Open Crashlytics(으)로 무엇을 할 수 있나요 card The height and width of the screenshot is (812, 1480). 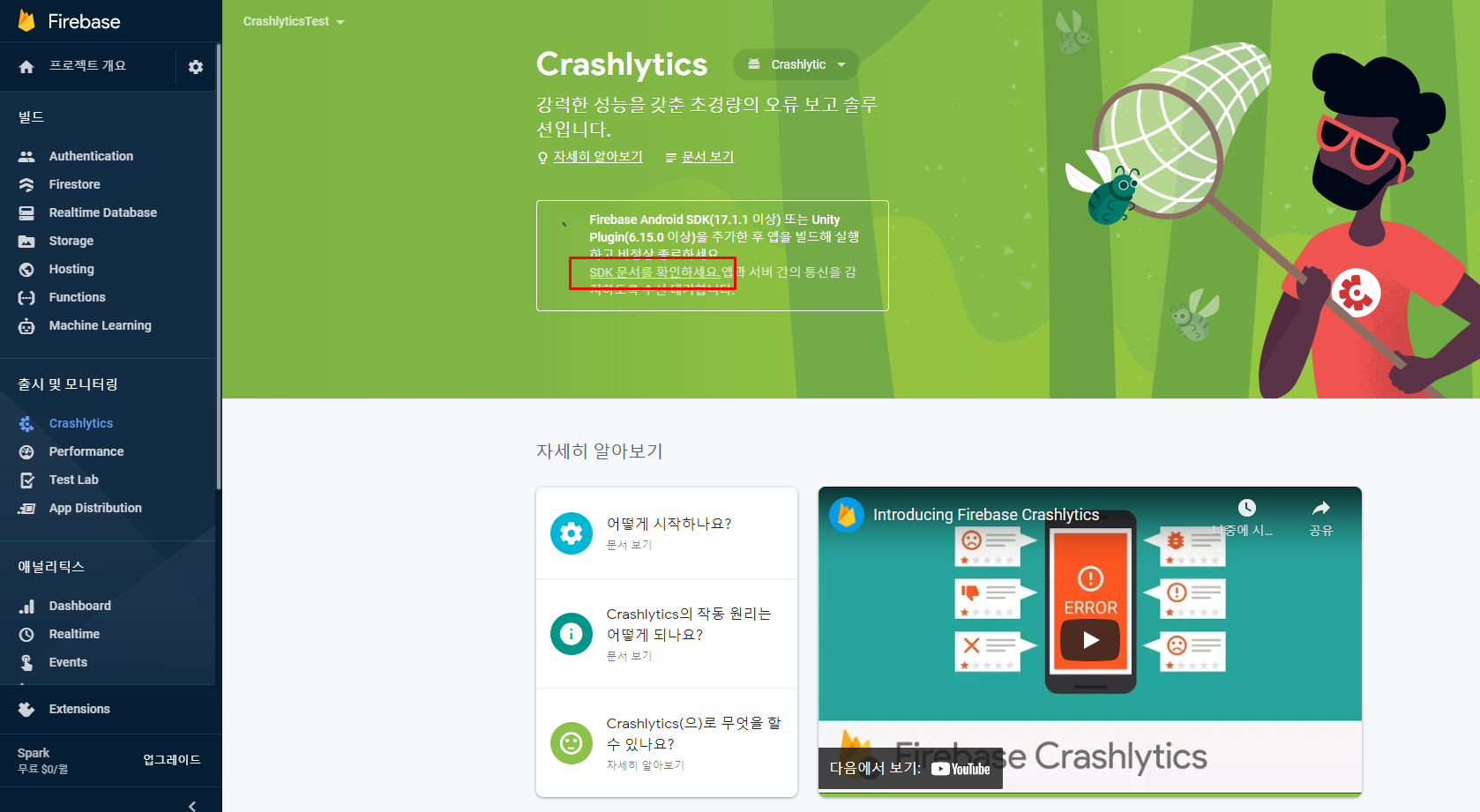click(x=667, y=743)
